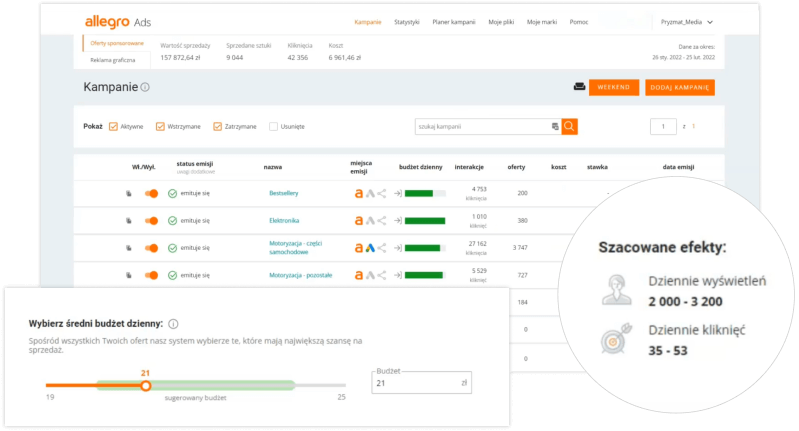
Task: Open Motoryzacja - pozostałe campaign link
Action: [x=301, y=275]
